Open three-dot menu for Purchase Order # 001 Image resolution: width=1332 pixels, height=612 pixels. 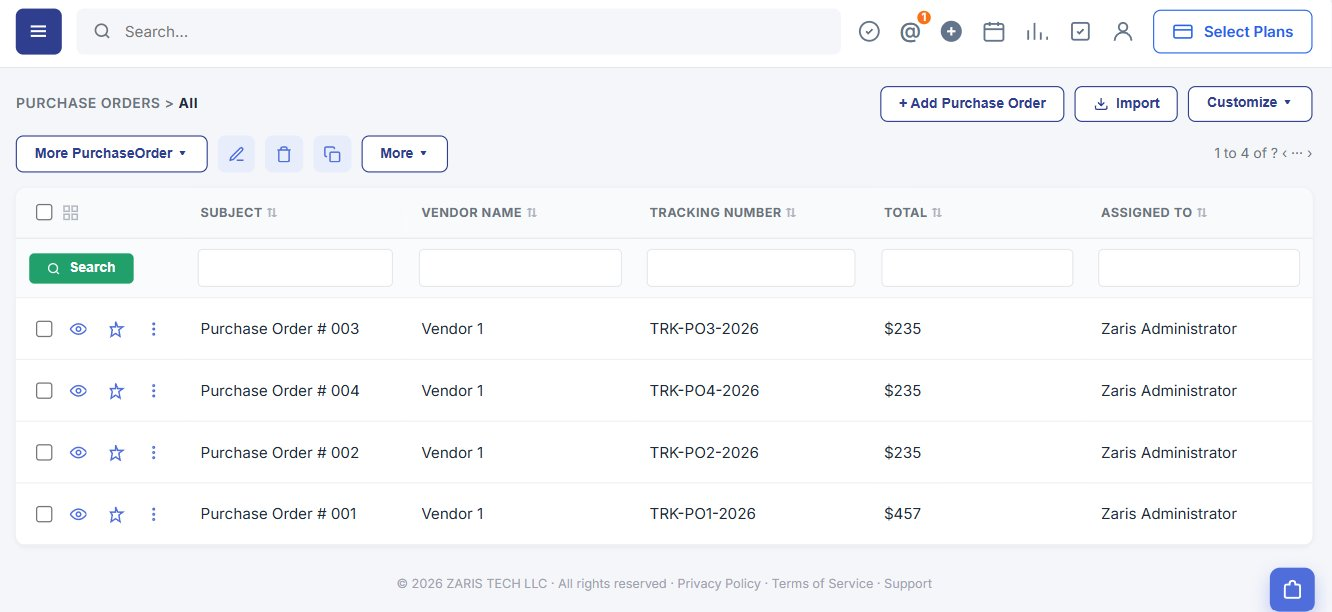153,514
